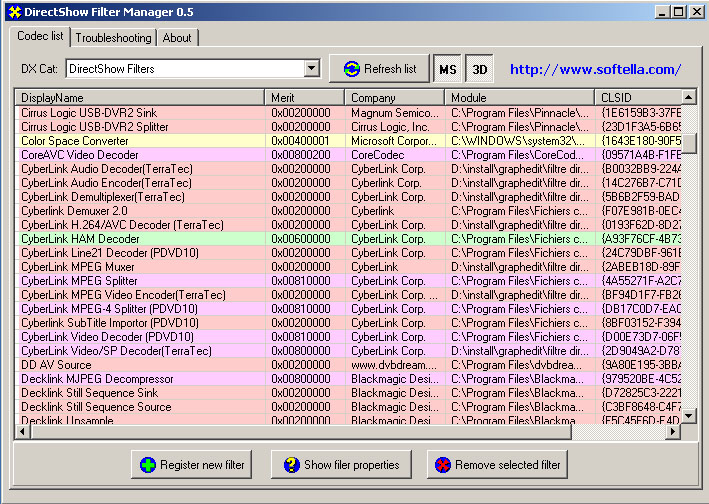
Task: Select the Decklink Still Sequence Source row
Action: coord(348,407)
